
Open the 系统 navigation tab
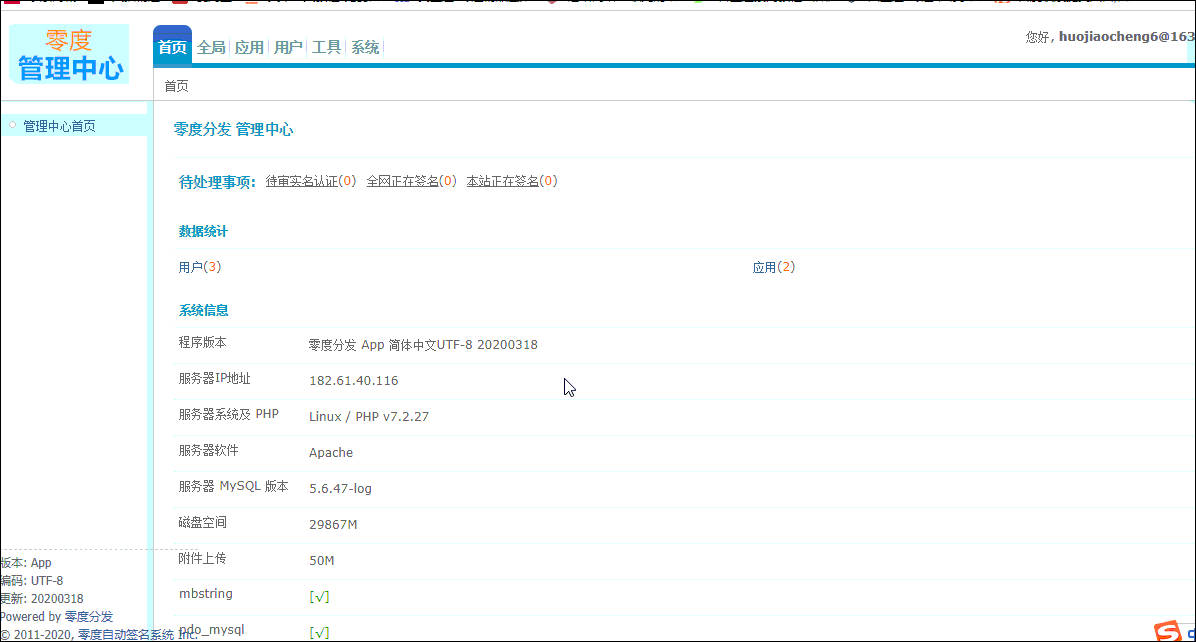[365, 47]
